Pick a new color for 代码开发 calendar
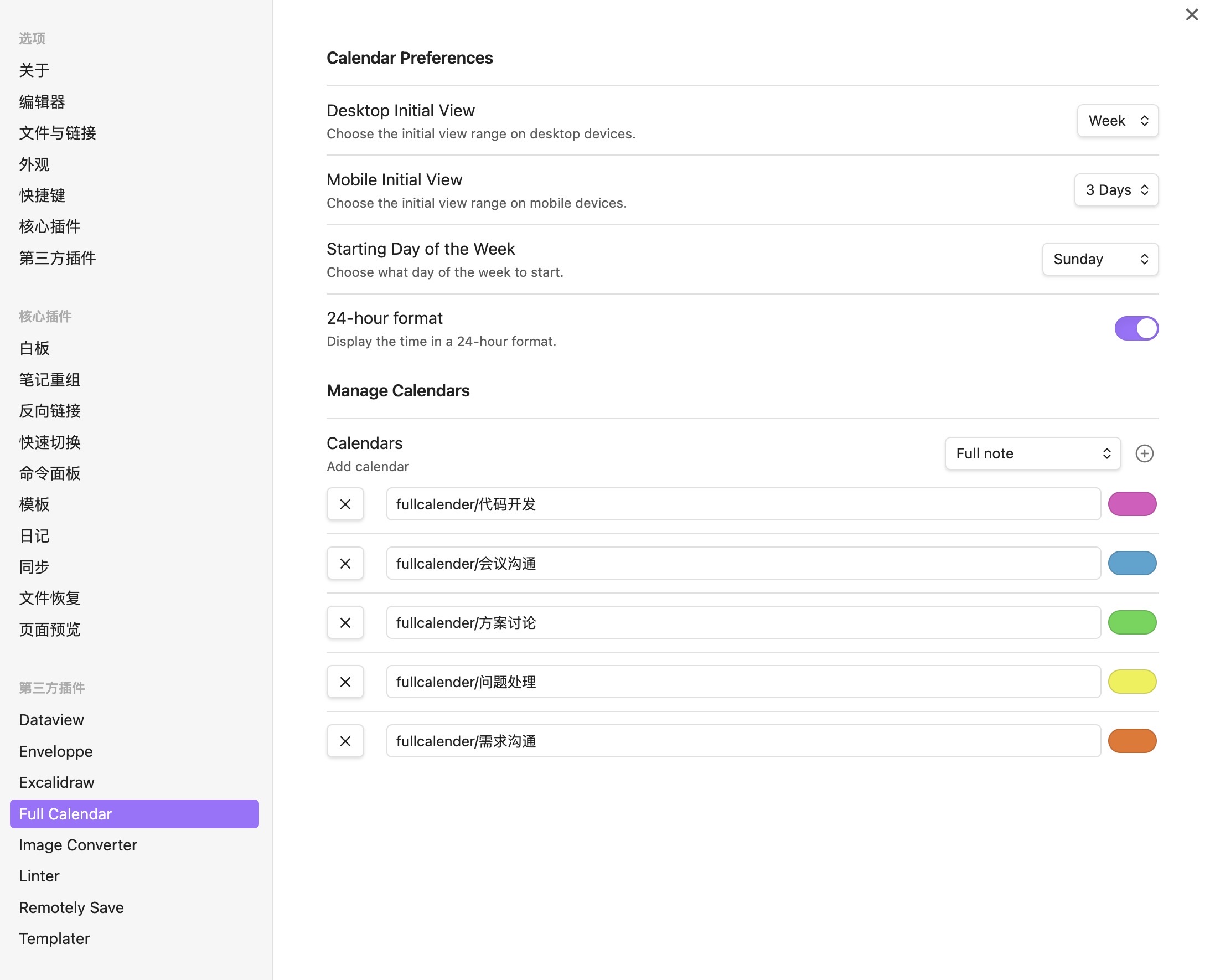Screen dimensions: 1210x980 point(1131,504)
